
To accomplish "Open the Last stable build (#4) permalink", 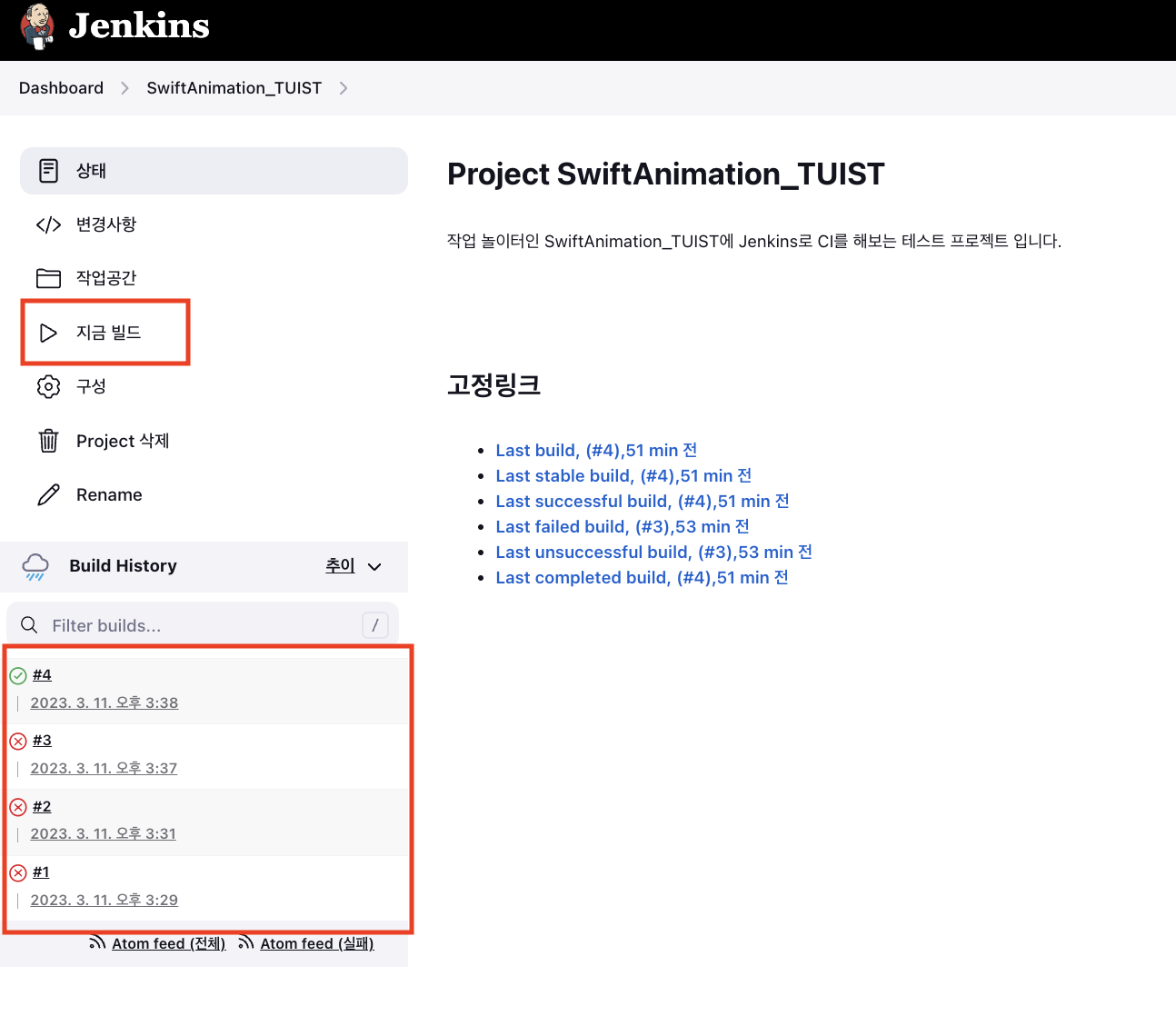I will (623, 475).
